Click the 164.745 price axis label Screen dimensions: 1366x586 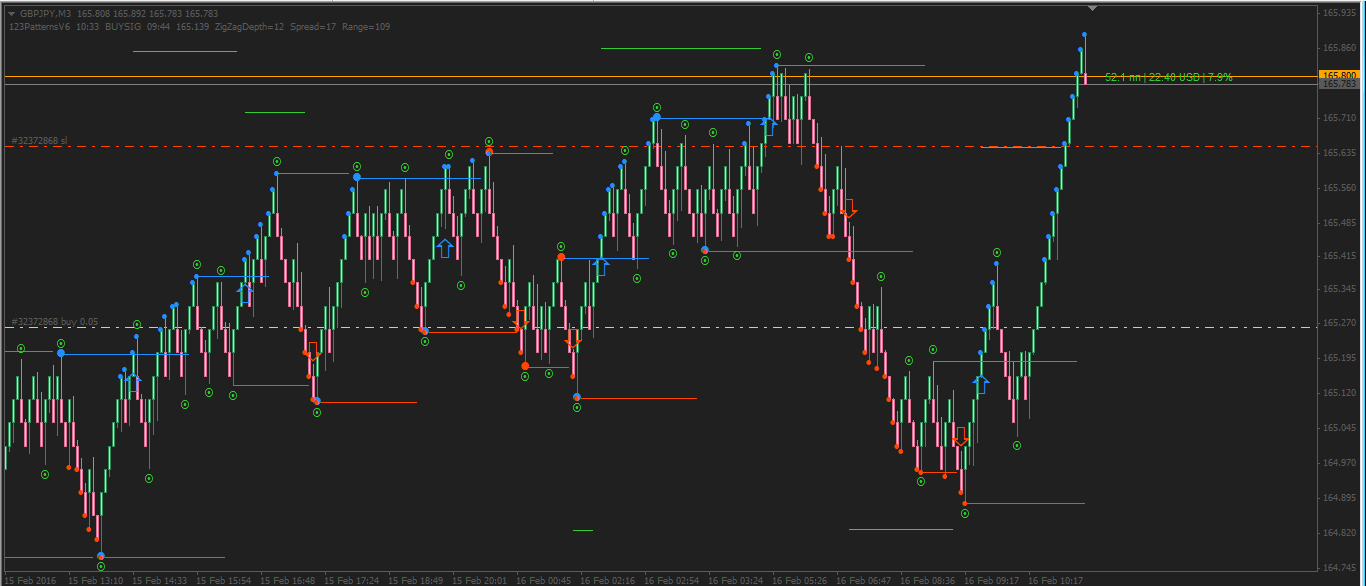pos(1339,568)
